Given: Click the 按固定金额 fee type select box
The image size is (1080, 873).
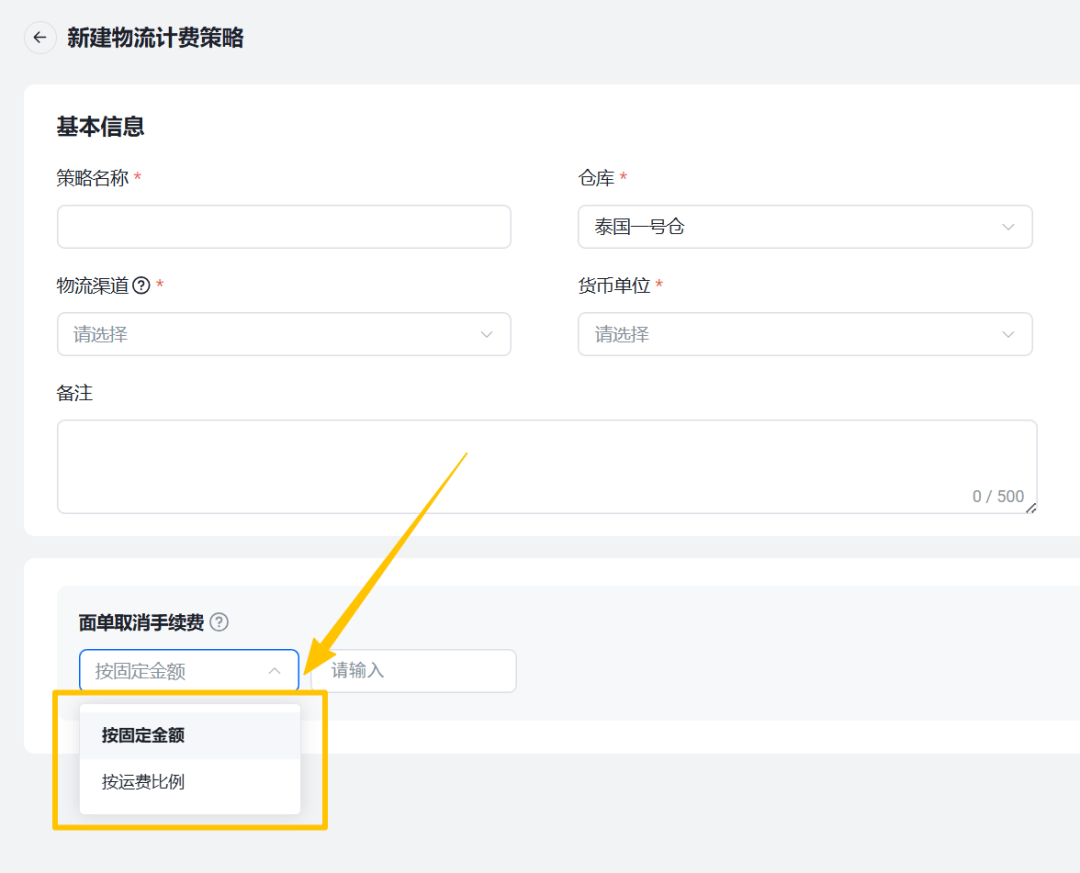Looking at the screenshot, I should click(175, 671).
